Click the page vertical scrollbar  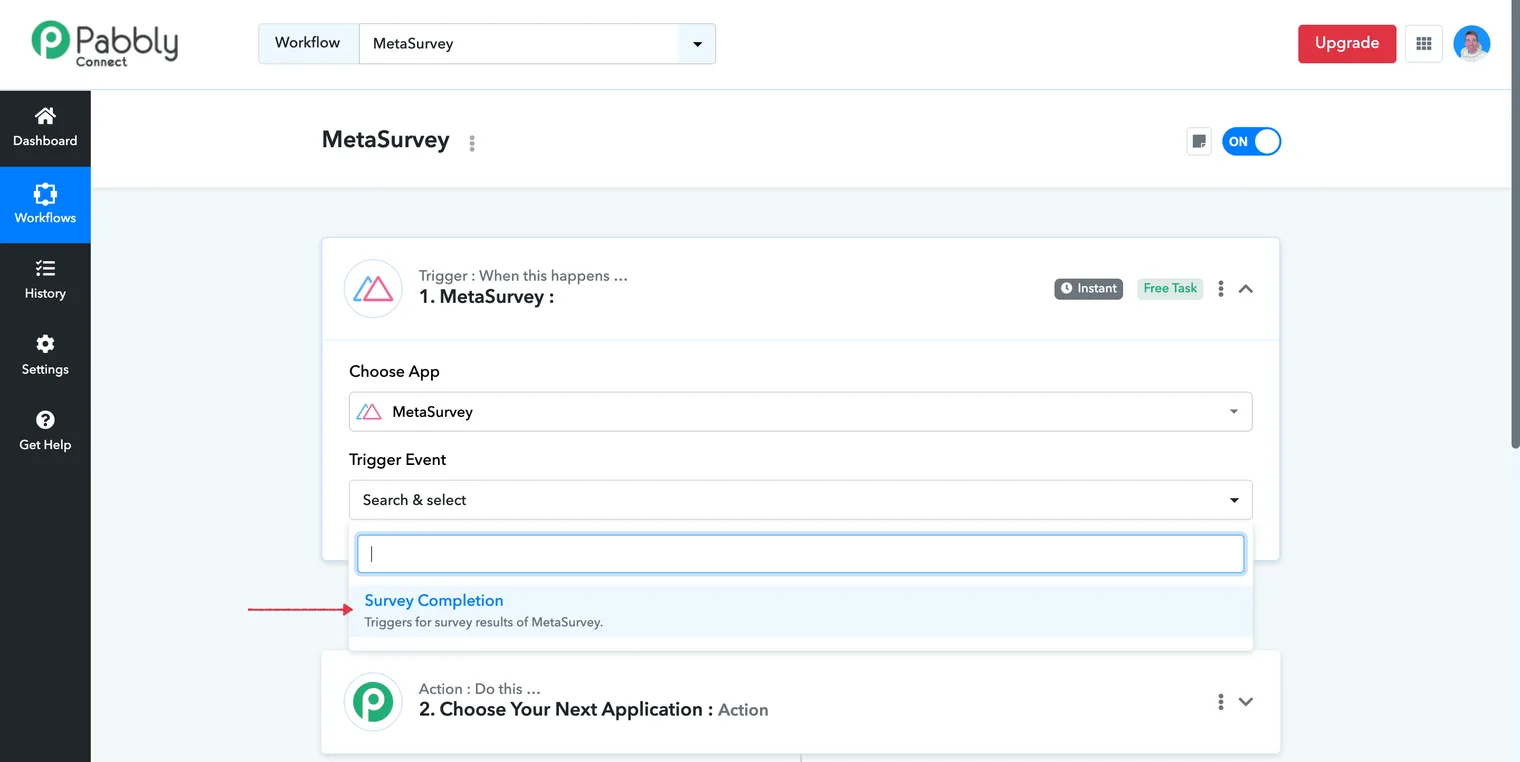point(1514,225)
